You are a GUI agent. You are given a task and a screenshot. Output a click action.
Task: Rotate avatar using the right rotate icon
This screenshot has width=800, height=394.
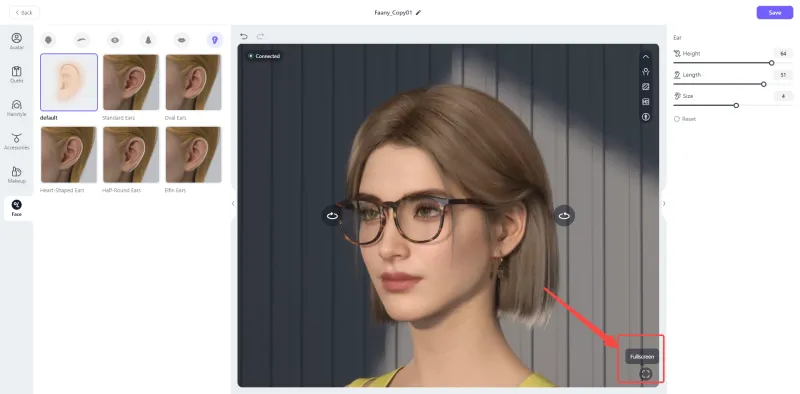[564, 215]
